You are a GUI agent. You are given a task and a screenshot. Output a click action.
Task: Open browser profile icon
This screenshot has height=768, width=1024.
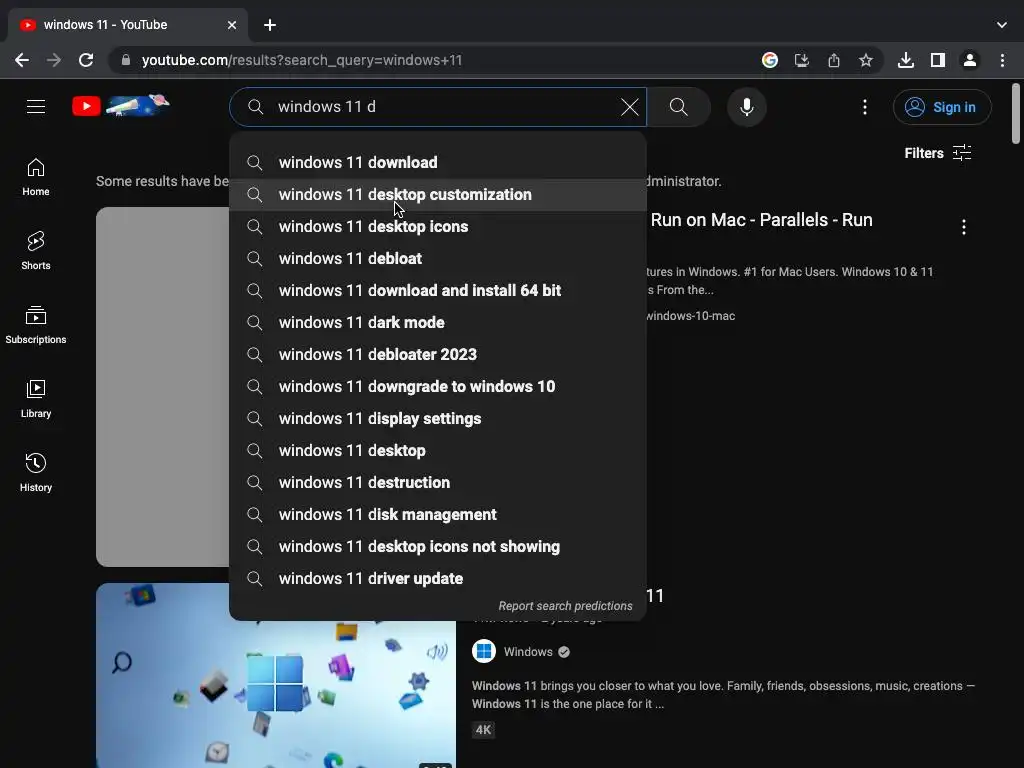(970, 60)
